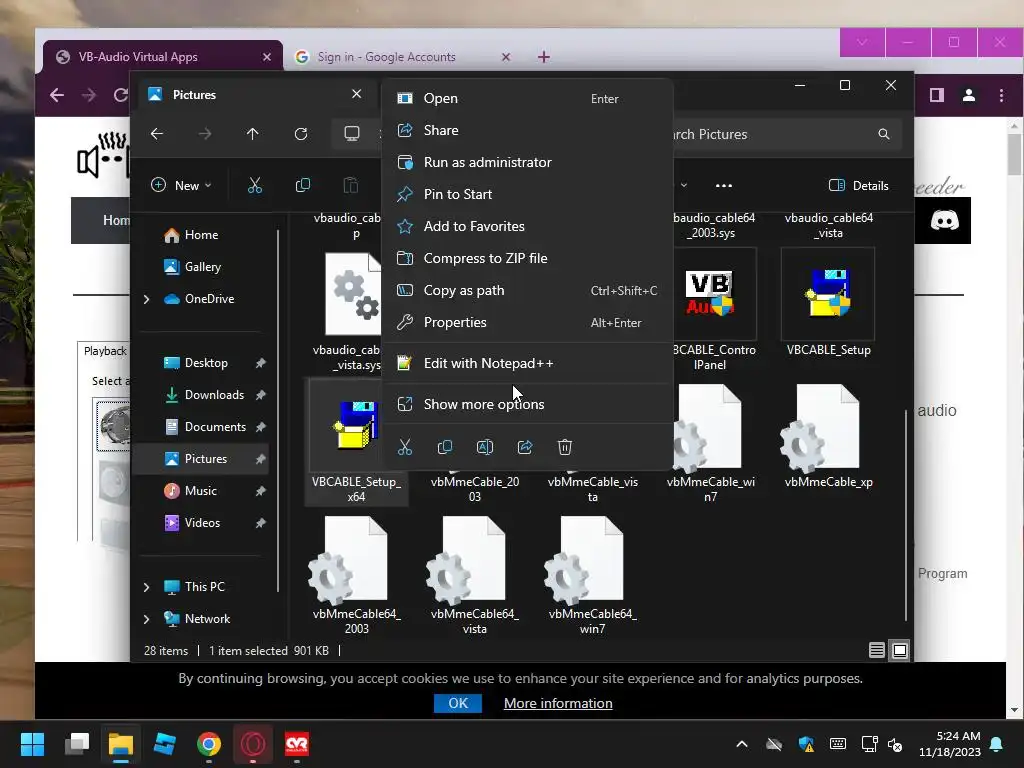
Task: Open a new browser tab
Action: [543, 57]
